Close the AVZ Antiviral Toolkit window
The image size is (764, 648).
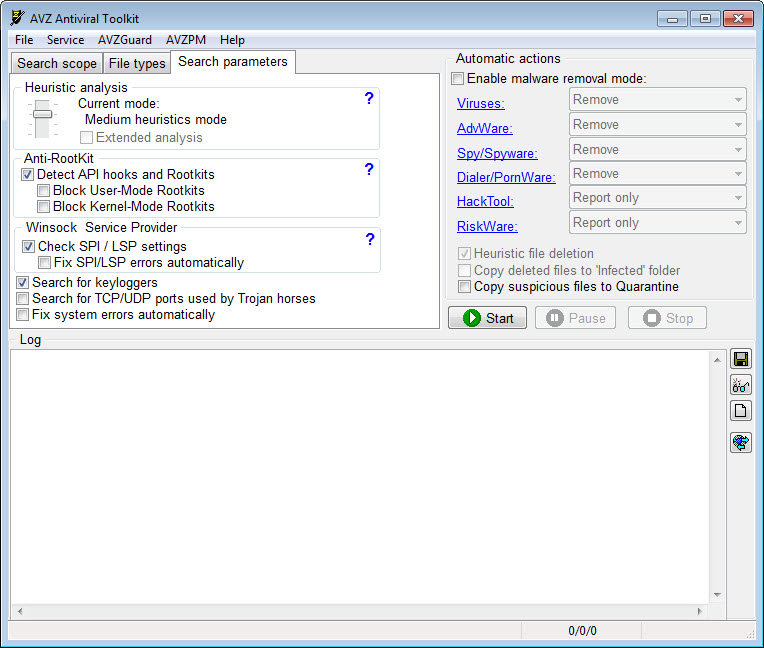[738, 19]
